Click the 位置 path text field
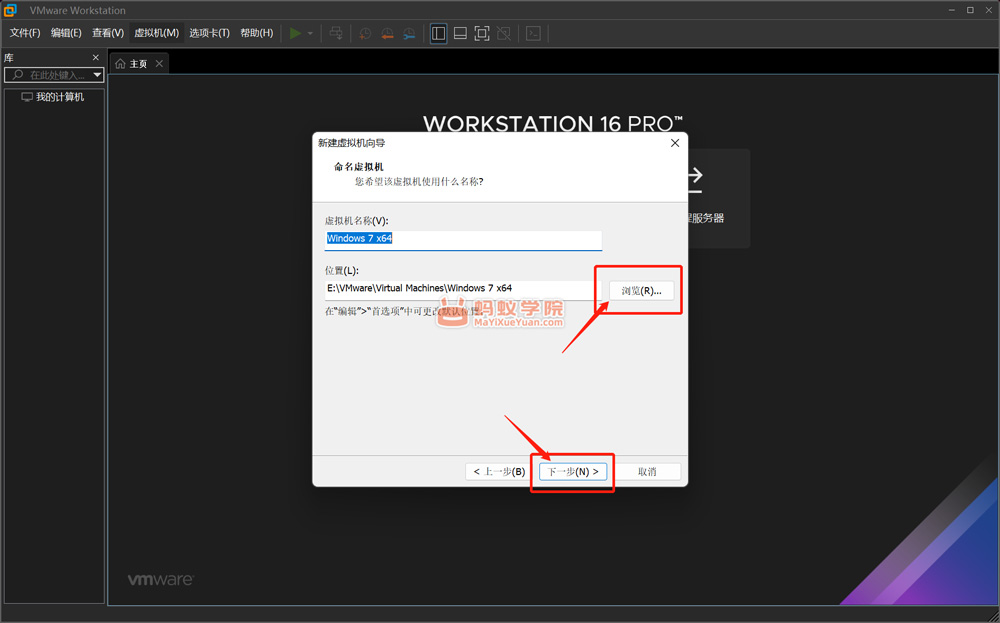 pyautogui.click(x=459, y=289)
